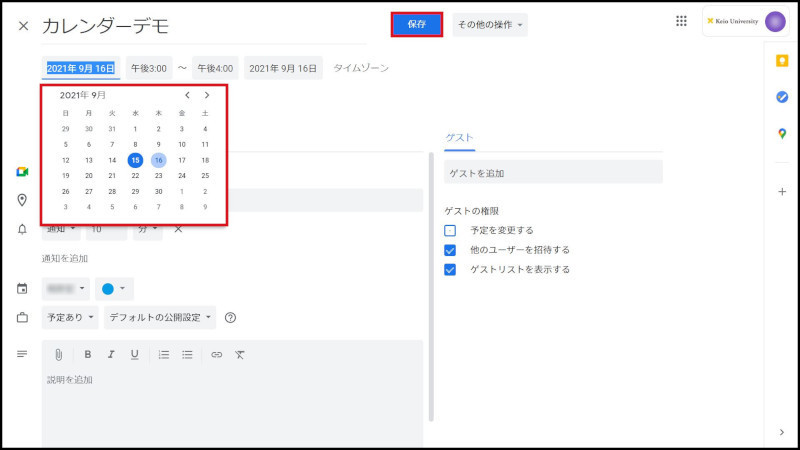The height and width of the screenshot is (450, 800).
Task: Click the blue 保存 button
Action: click(x=416, y=24)
